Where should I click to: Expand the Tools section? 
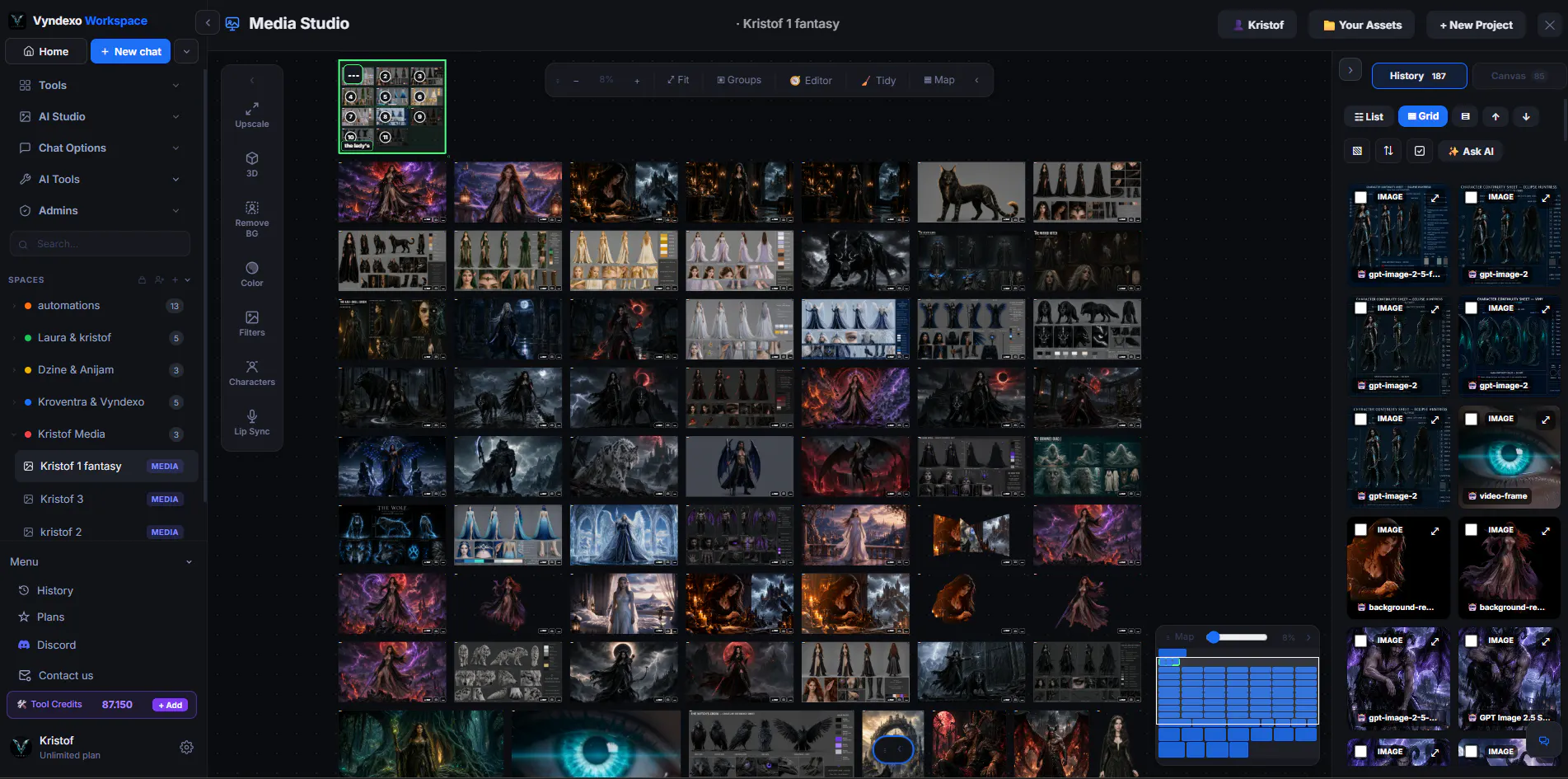(x=99, y=85)
